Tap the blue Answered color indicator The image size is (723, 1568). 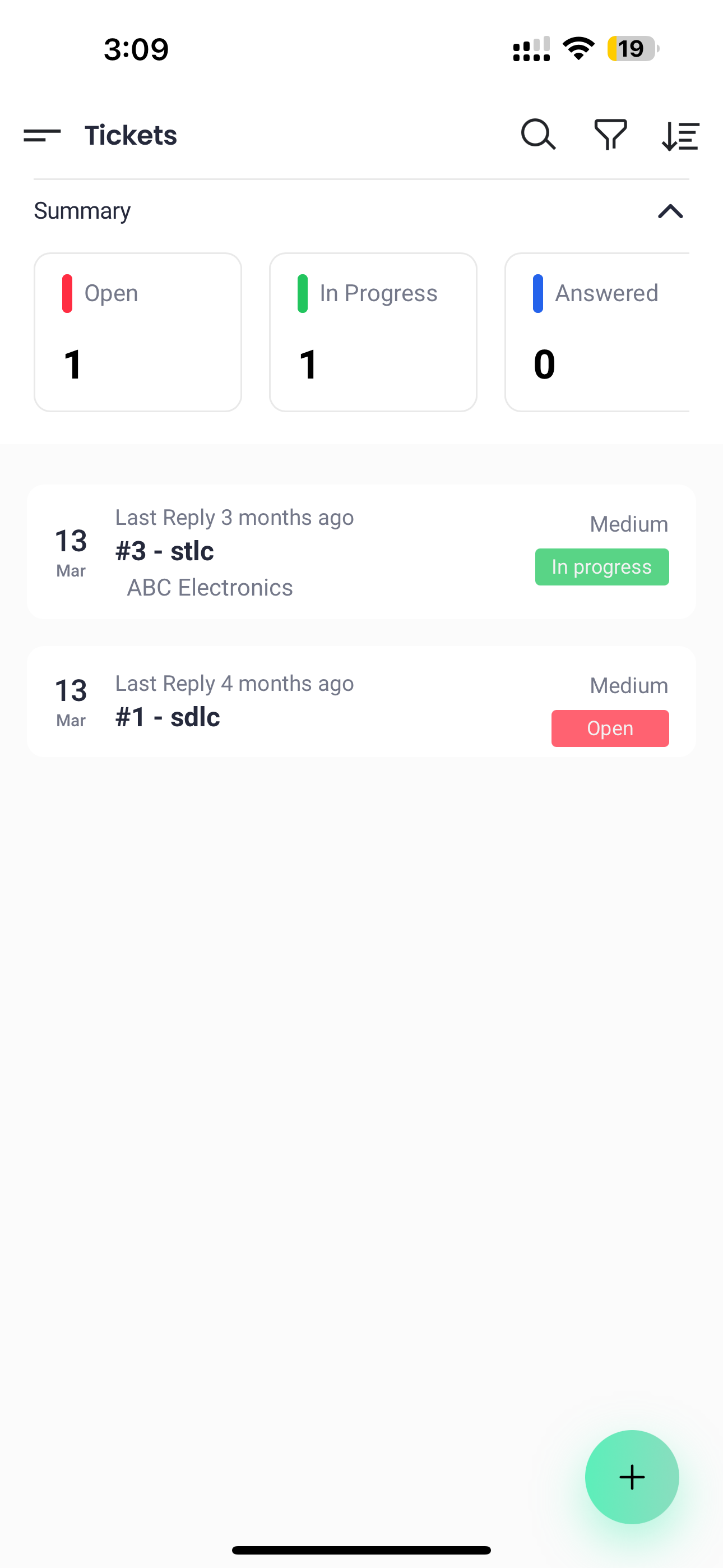point(537,293)
